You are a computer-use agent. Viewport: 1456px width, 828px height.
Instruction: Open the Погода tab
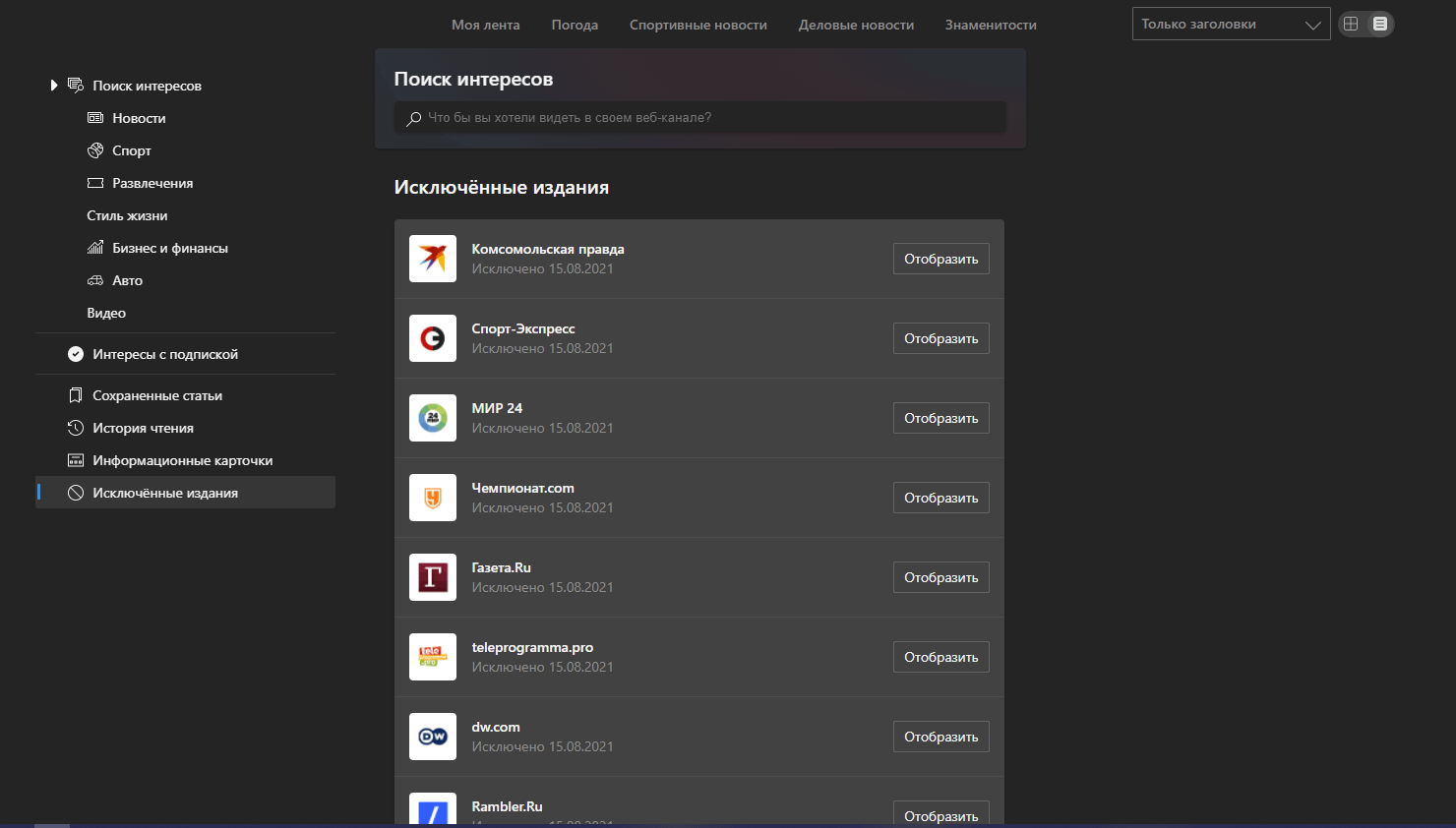[x=575, y=25]
